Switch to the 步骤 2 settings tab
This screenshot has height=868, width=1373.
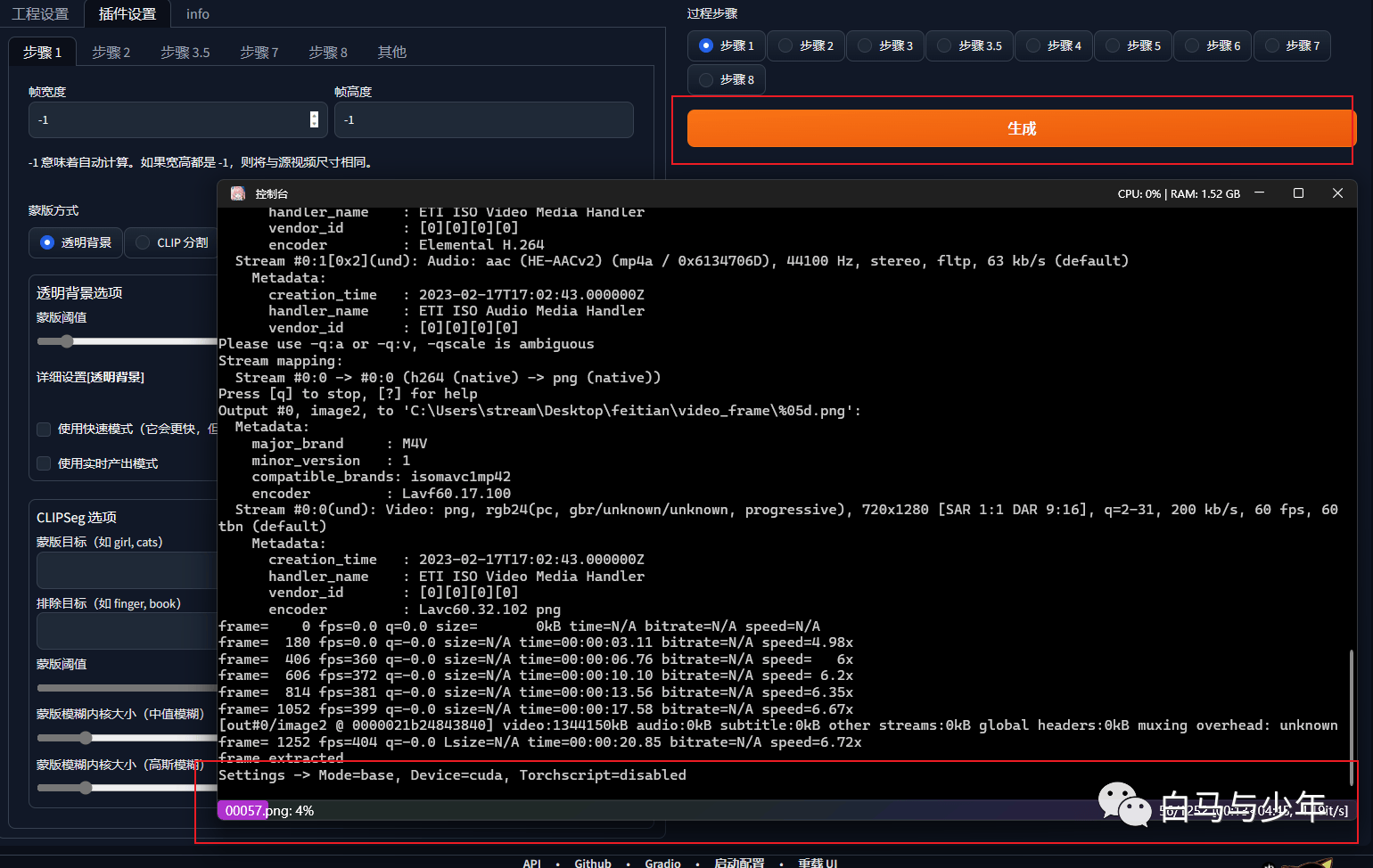pyautogui.click(x=111, y=53)
